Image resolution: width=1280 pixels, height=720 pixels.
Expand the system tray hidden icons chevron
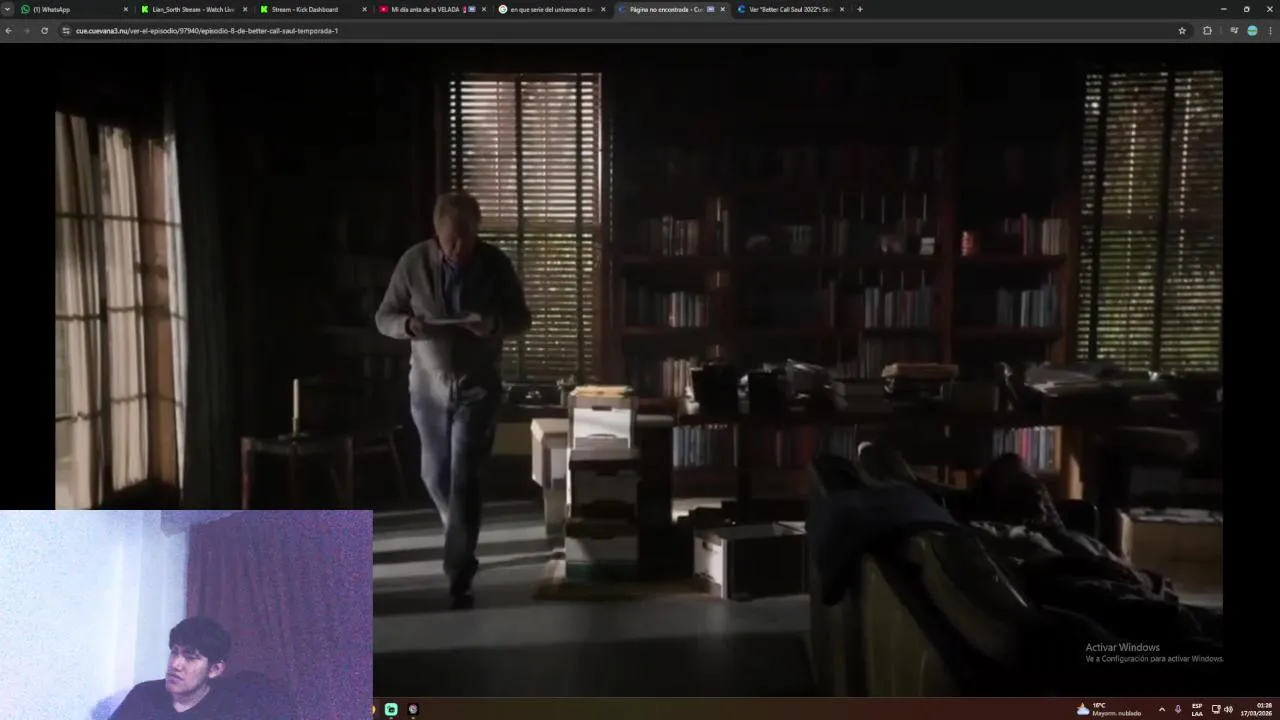(x=1161, y=709)
